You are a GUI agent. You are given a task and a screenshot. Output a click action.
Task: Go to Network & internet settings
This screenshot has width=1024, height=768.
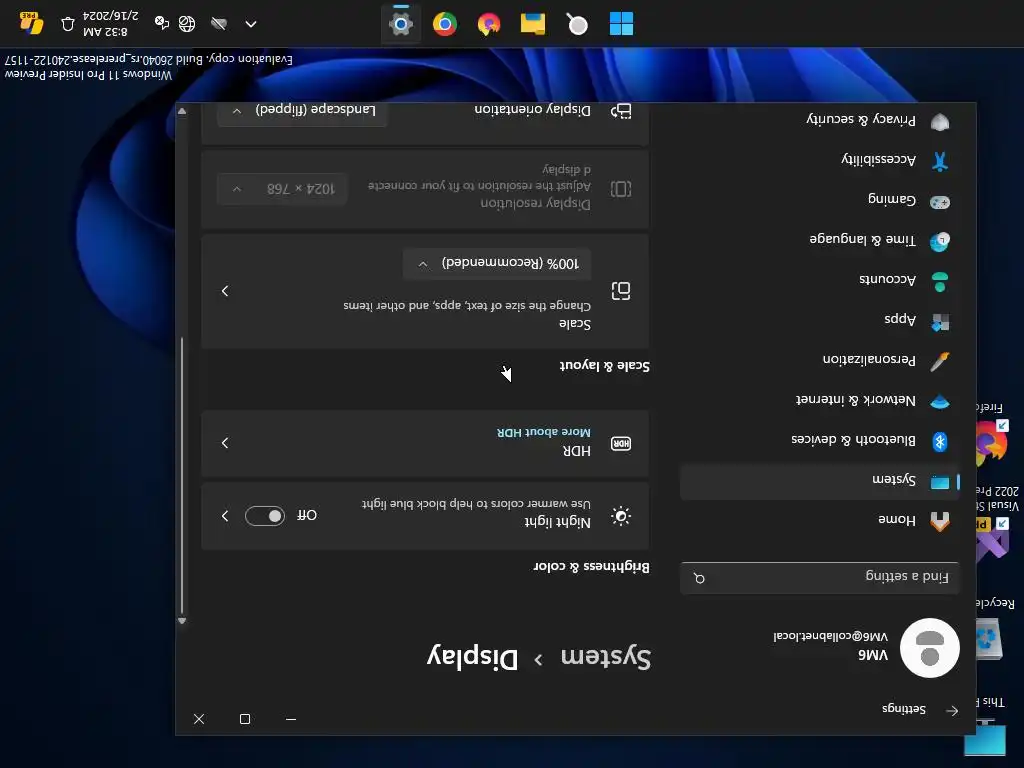820,400
